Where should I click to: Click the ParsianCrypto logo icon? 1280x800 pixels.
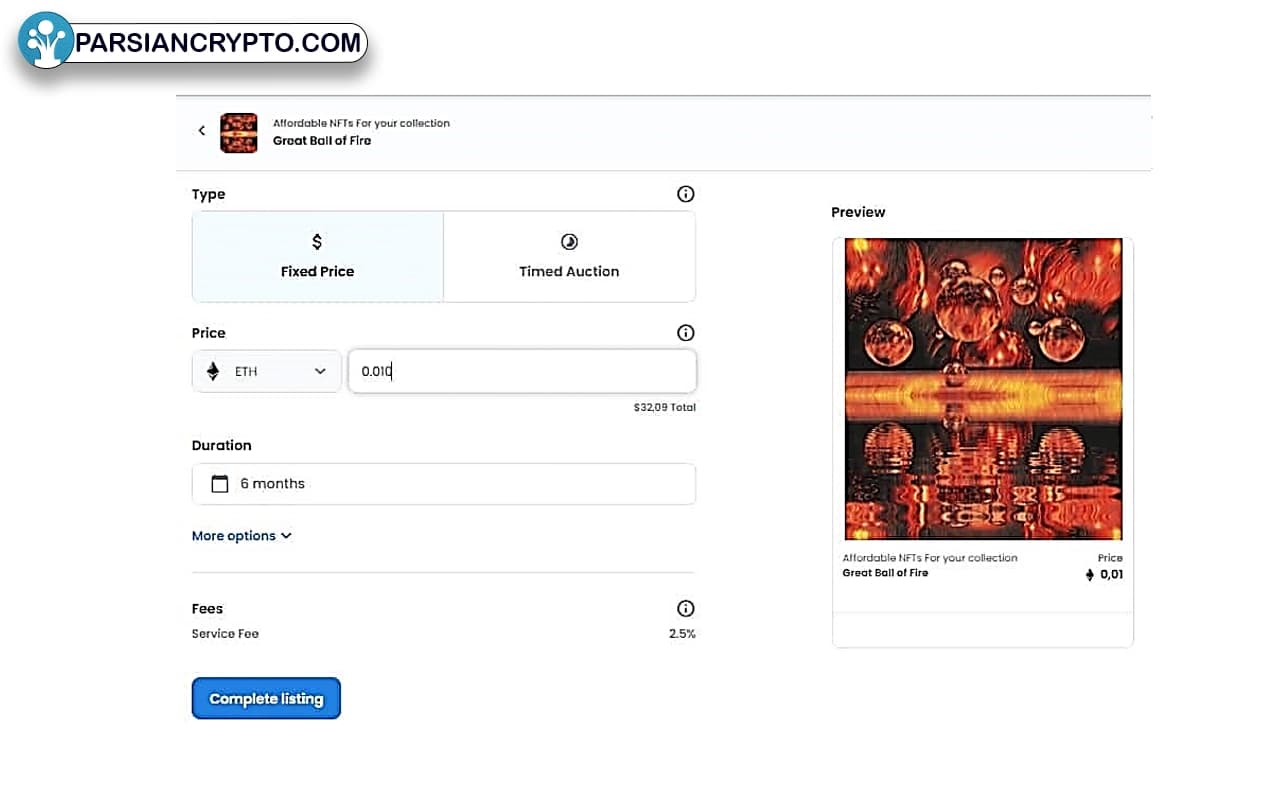point(46,41)
